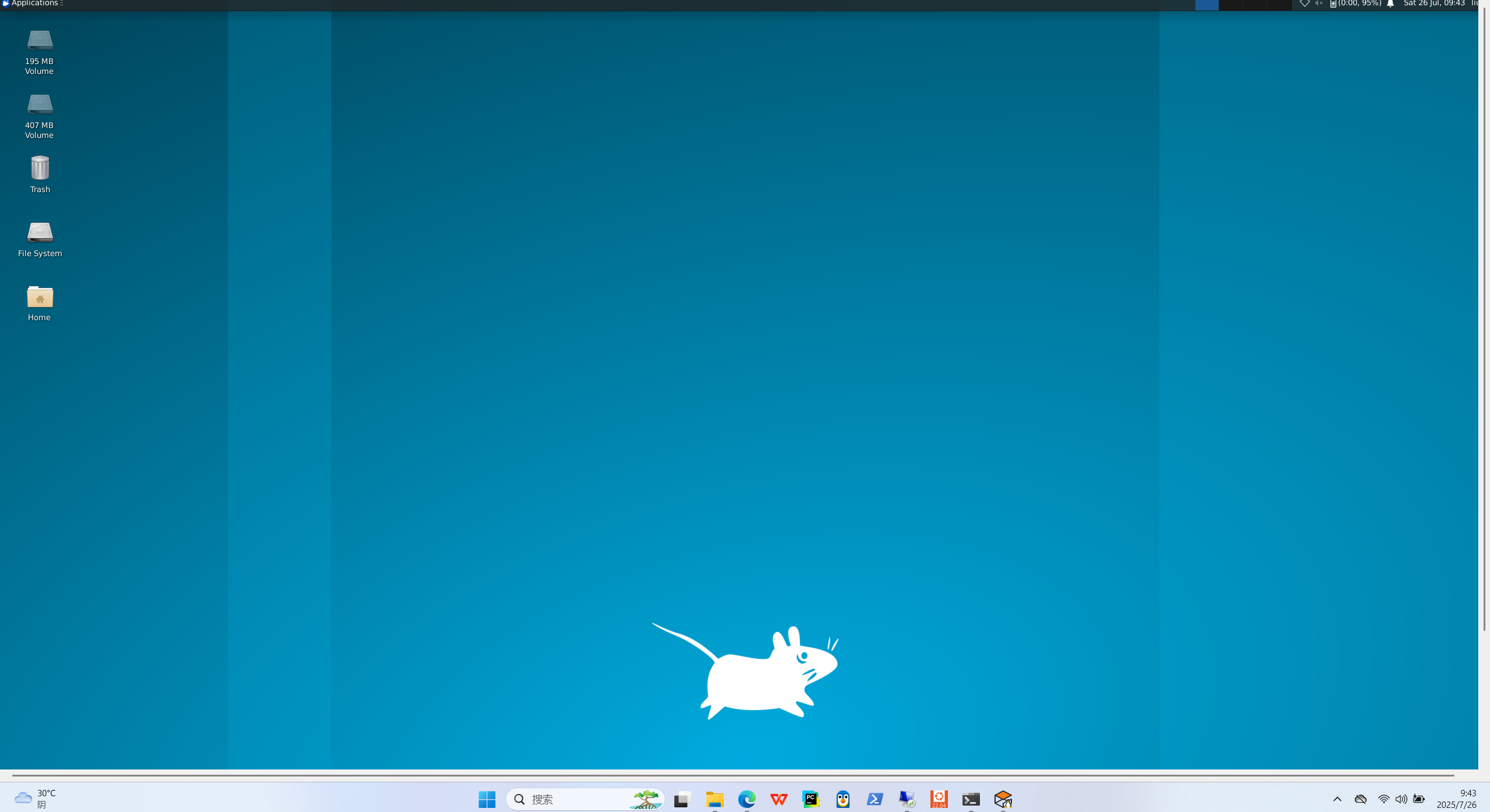The image size is (1490, 812).
Task: Open Ubuntu 22.04 taskbar icon
Action: pyautogui.click(x=939, y=799)
